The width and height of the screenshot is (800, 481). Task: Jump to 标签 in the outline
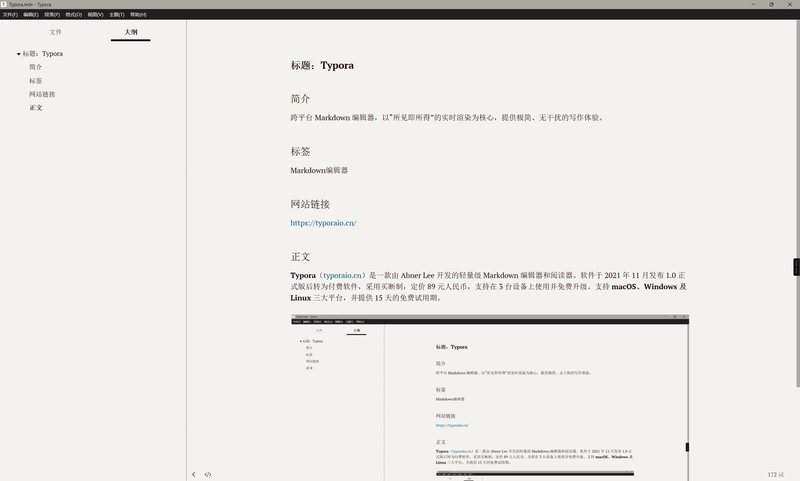pos(36,81)
